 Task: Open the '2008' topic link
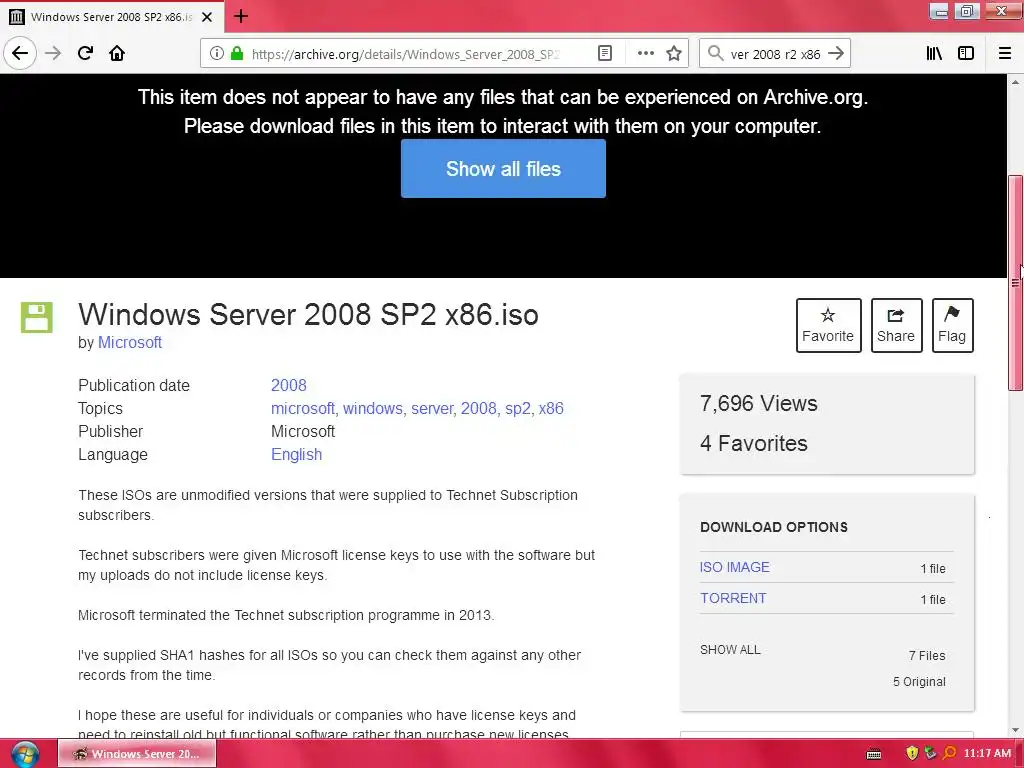479,408
